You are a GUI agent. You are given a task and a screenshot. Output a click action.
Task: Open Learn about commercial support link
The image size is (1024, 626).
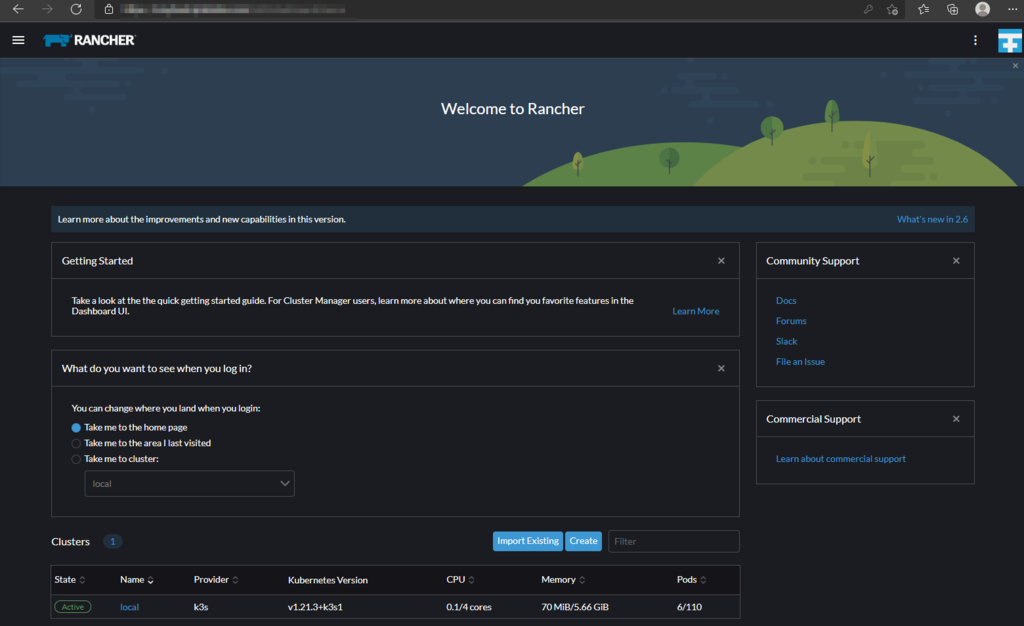840,459
